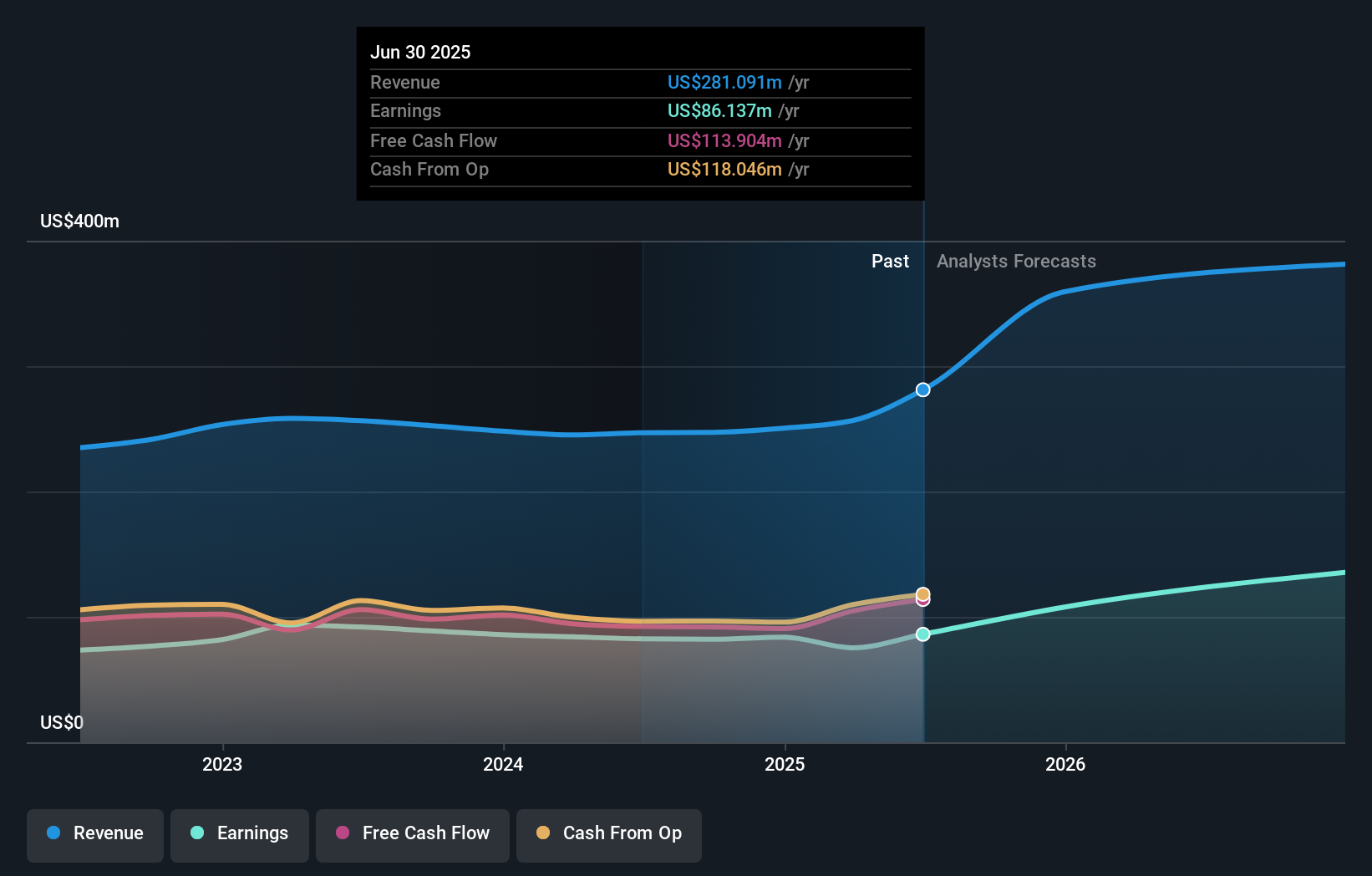Viewport: 1372px width, 876px height.
Task: Click the Analysts Forecasts label
Action: click(1016, 262)
